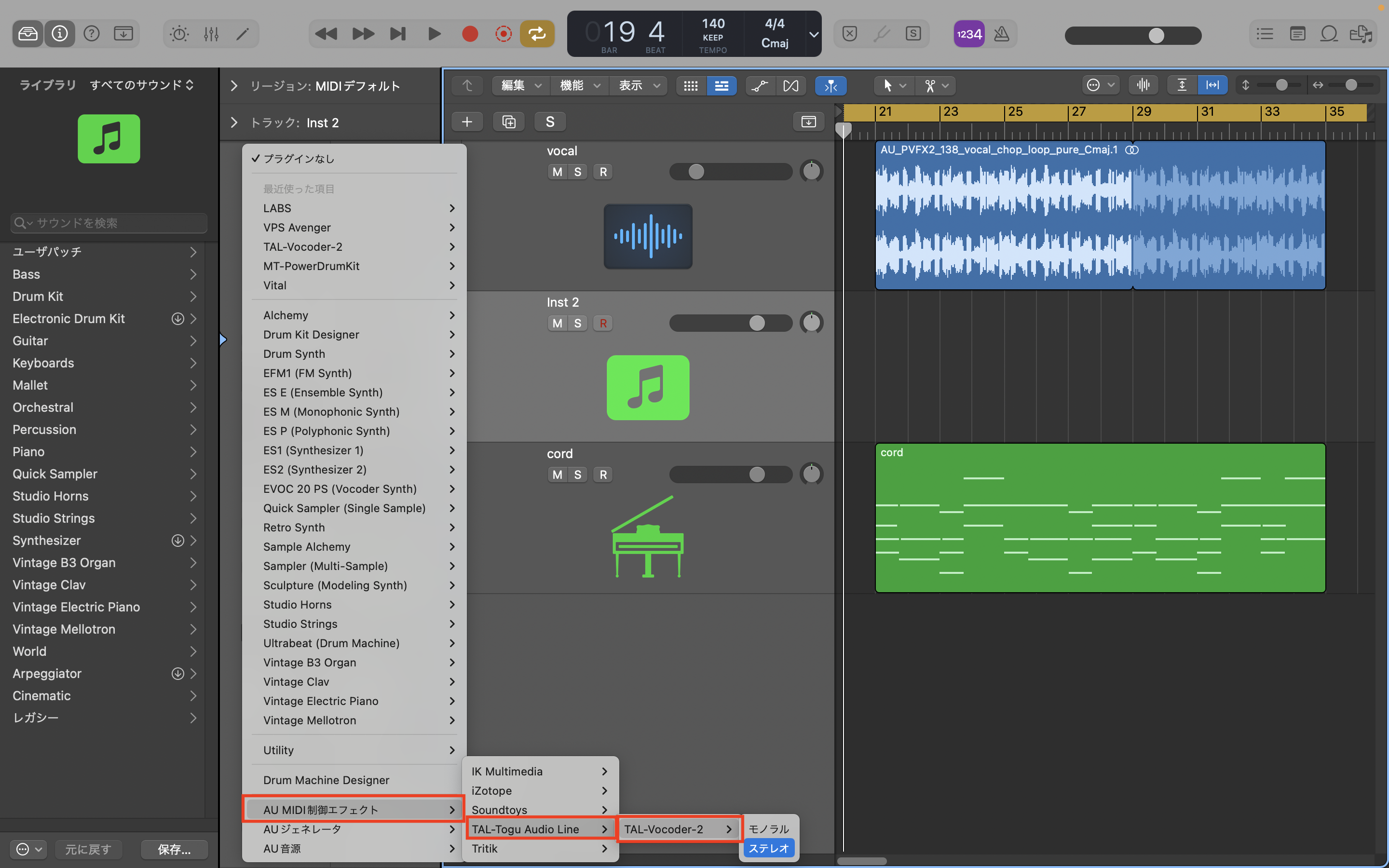The width and height of the screenshot is (1389, 868).
Task: Select AU MIDI制御エフェクト menu item
Action: (354, 810)
